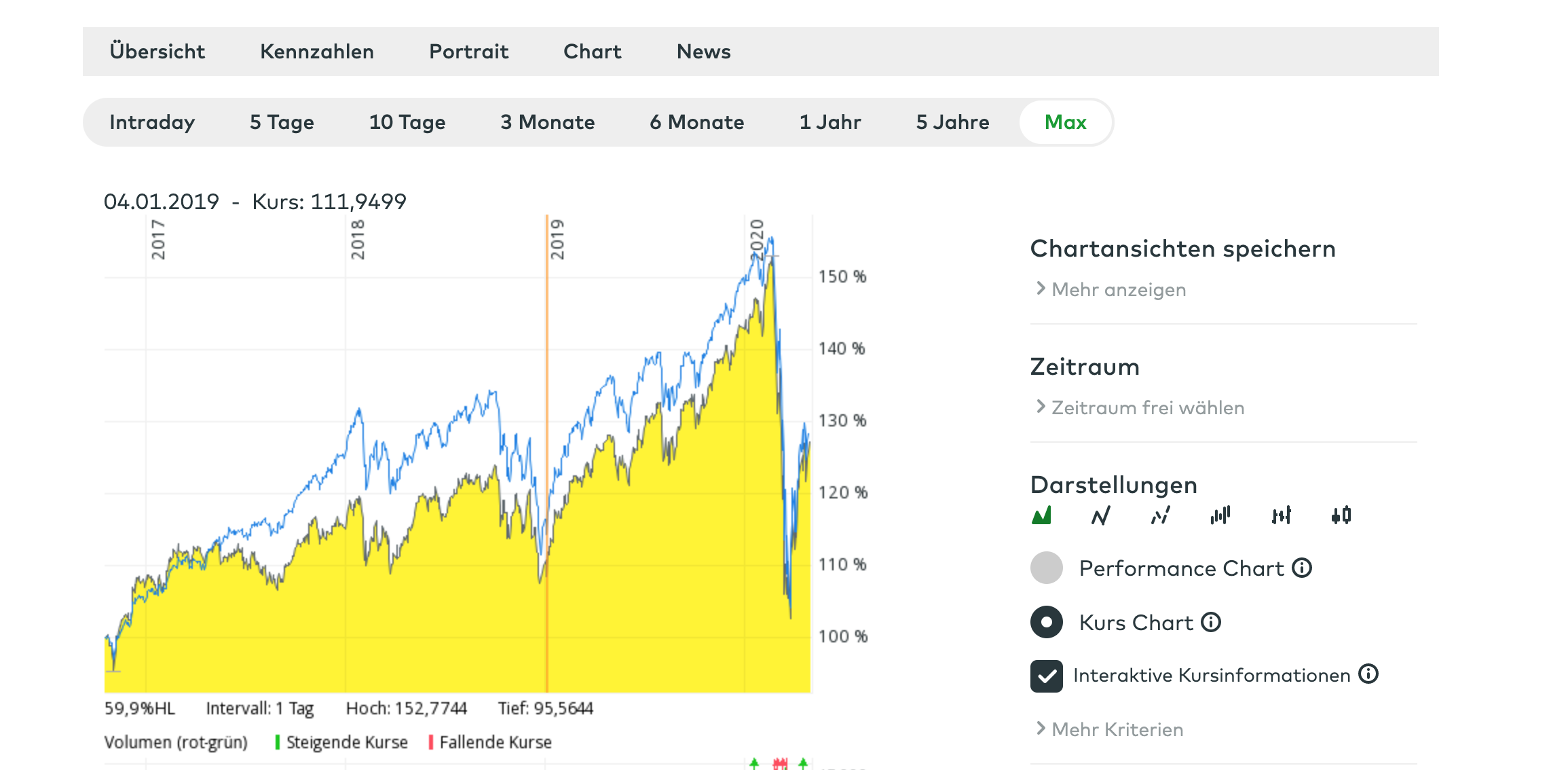Click the 59,9%HL label
This screenshot has width=1568, height=770.
coord(140,708)
